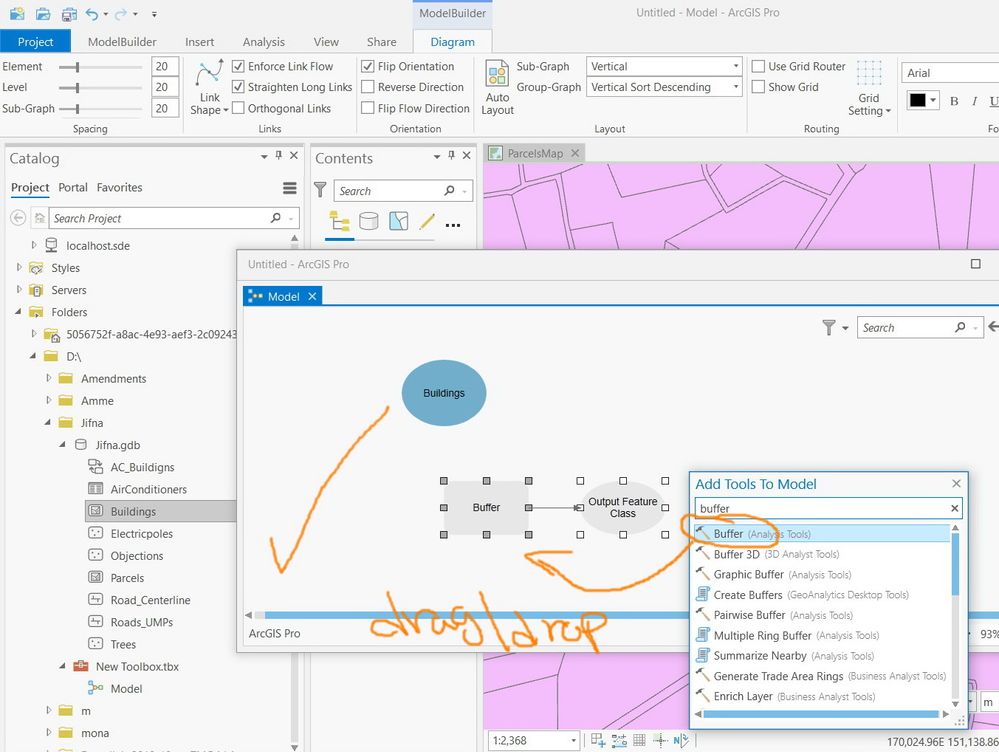Enable Reverse Direction checkbox
The width and height of the screenshot is (999, 752).
pyautogui.click(x=368, y=87)
